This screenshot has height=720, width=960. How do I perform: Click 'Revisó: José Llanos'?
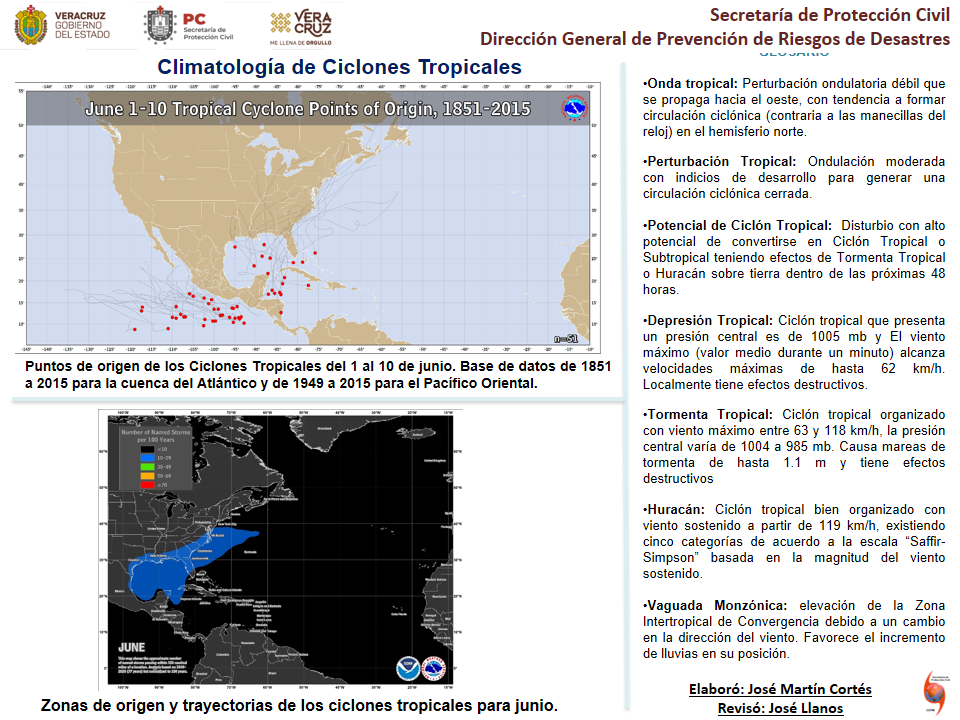[x=780, y=708]
